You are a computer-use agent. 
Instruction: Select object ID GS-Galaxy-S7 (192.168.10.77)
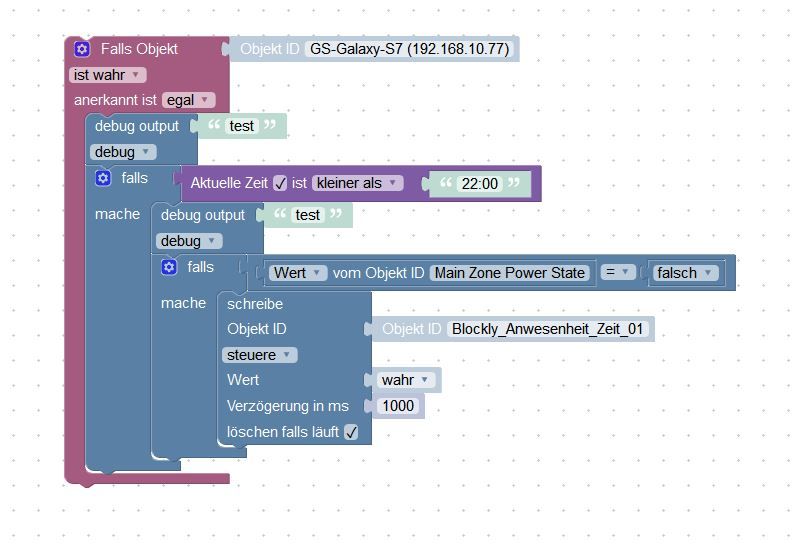[x=409, y=49]
